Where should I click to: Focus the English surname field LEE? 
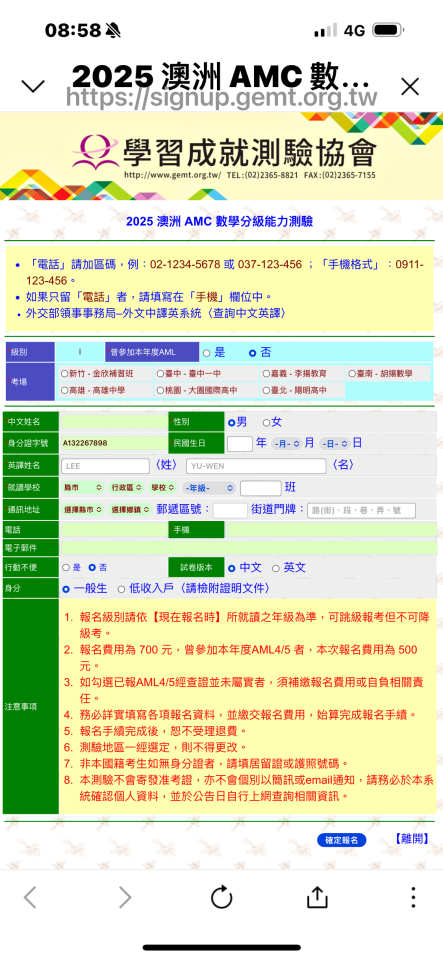(105, 466)
